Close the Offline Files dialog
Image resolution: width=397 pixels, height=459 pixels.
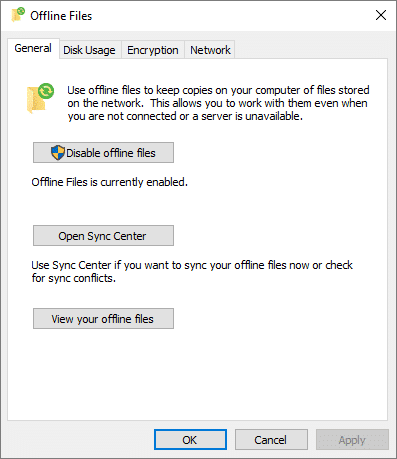click(381, 15)
